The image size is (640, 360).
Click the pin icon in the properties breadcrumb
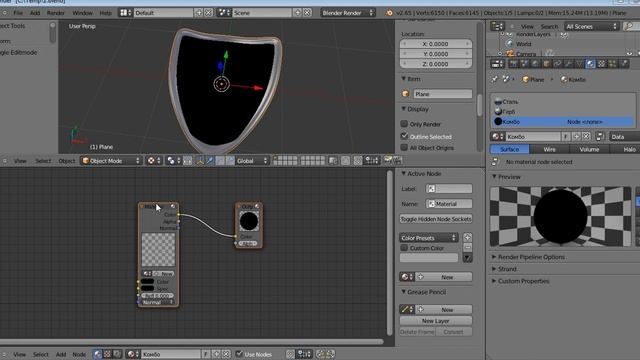tap(494, 79)
